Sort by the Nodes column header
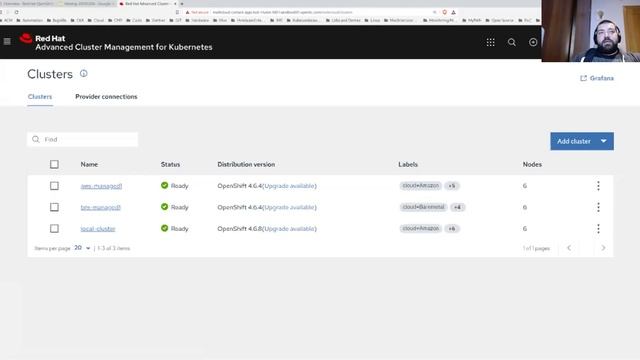Viewport: 640px width, 360px height. click(x=532, y=164)
